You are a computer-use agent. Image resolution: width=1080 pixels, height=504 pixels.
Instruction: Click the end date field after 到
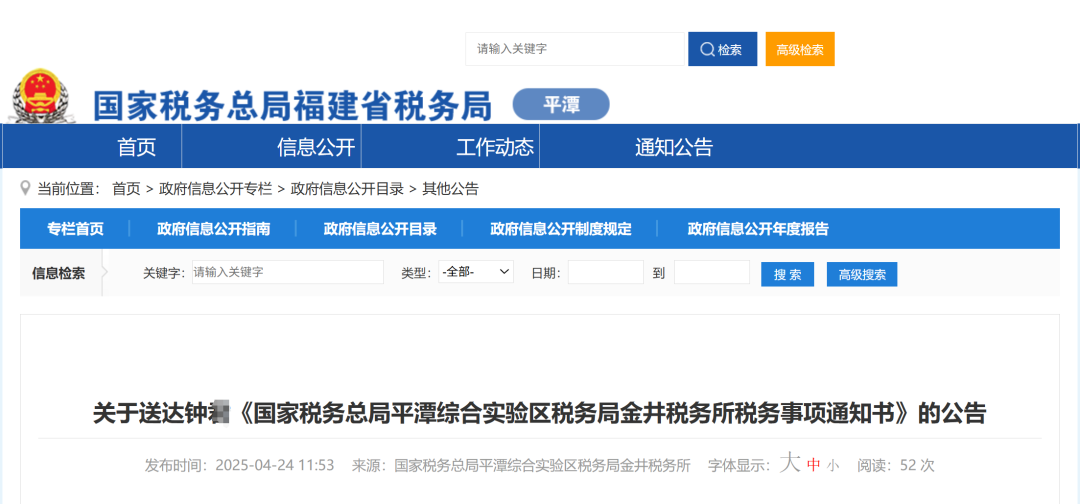(x=711, y=272)
